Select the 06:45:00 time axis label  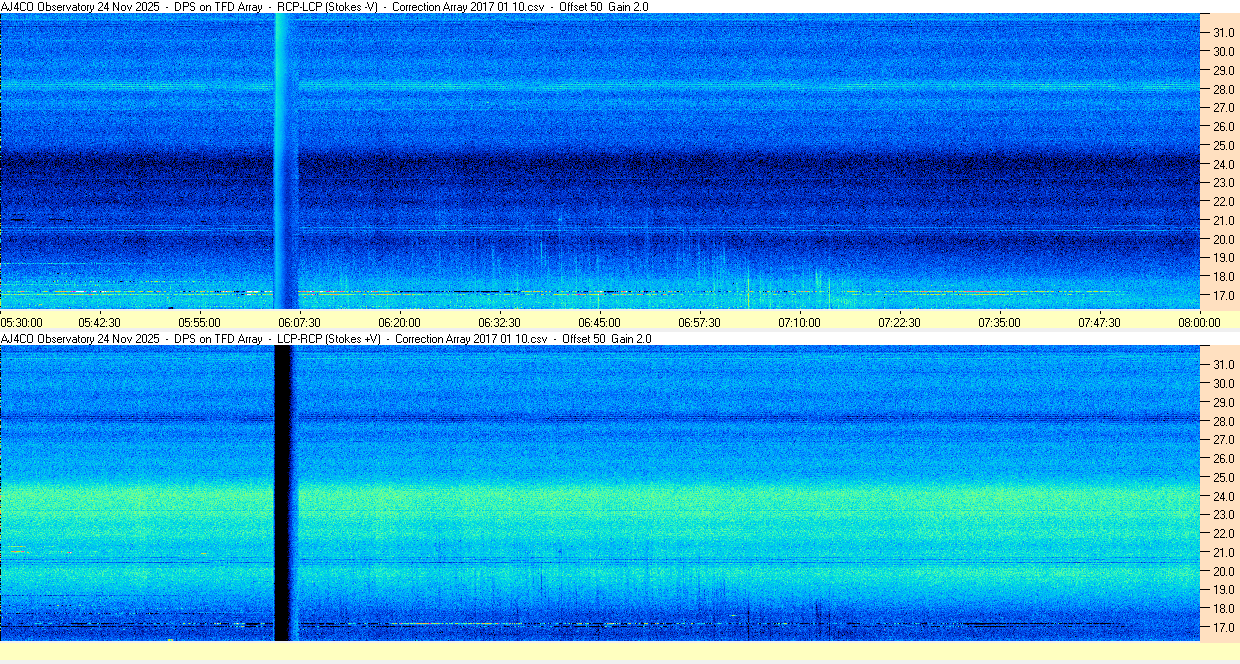[600, 323]
